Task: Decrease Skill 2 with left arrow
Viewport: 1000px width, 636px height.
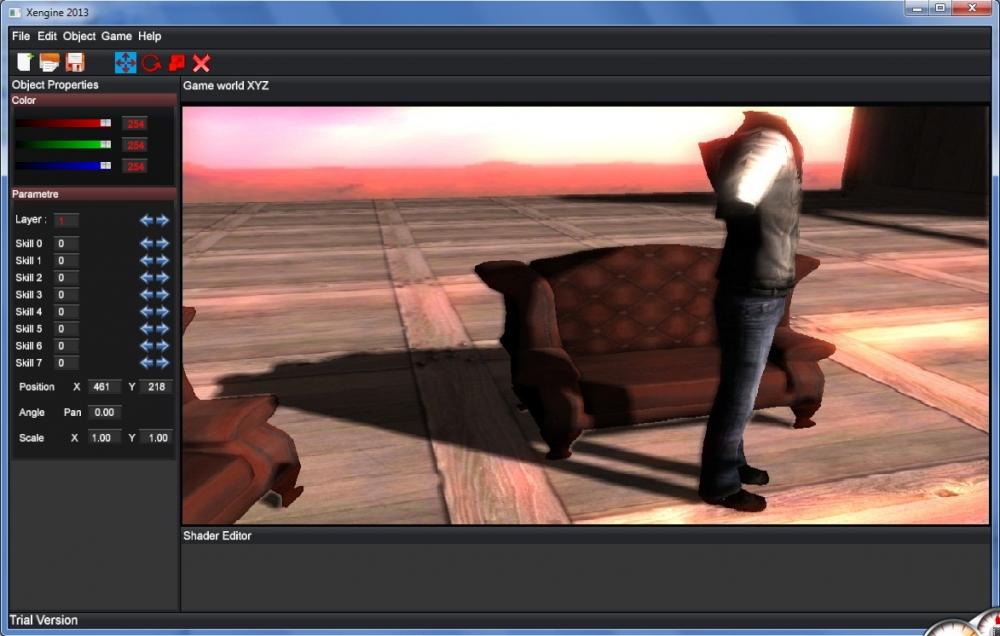Action: point(147,277)
